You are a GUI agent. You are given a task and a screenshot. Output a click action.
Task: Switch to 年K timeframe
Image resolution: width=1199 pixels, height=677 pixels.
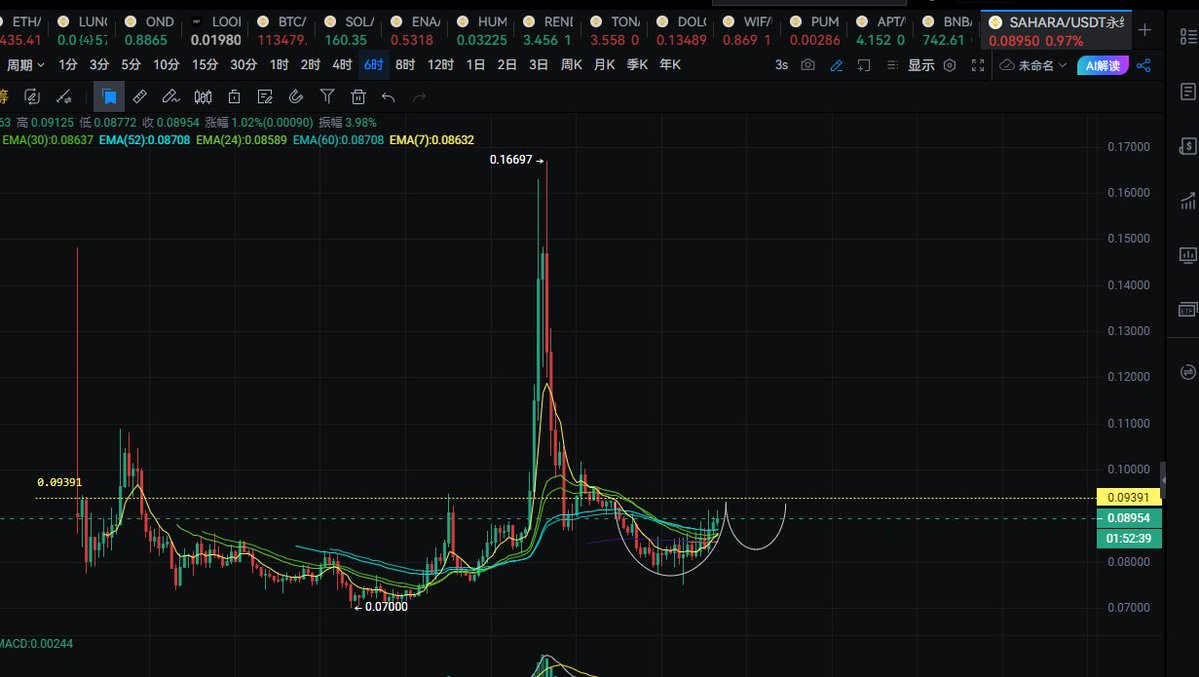click(670, 65)
